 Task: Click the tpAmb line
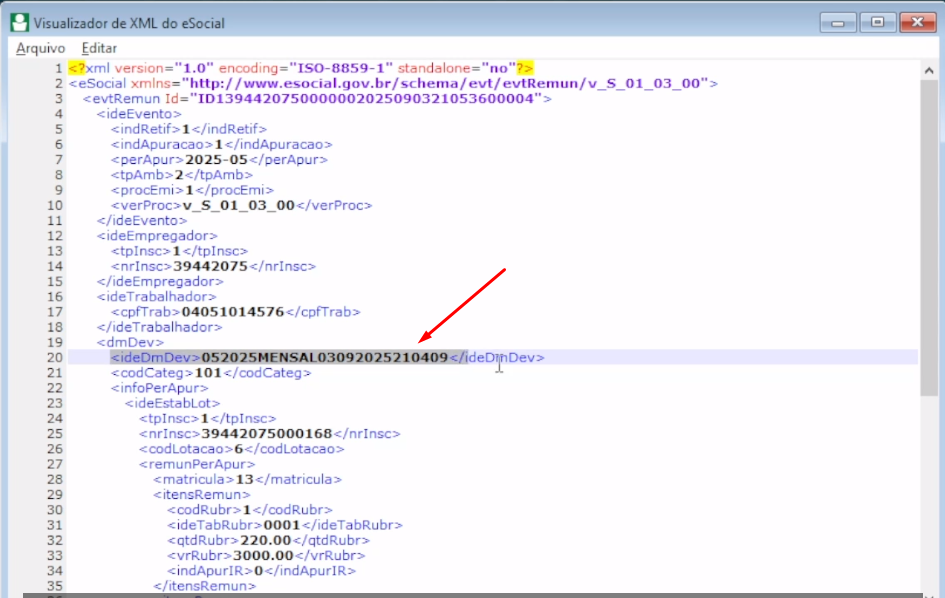(x=181, y=175)
